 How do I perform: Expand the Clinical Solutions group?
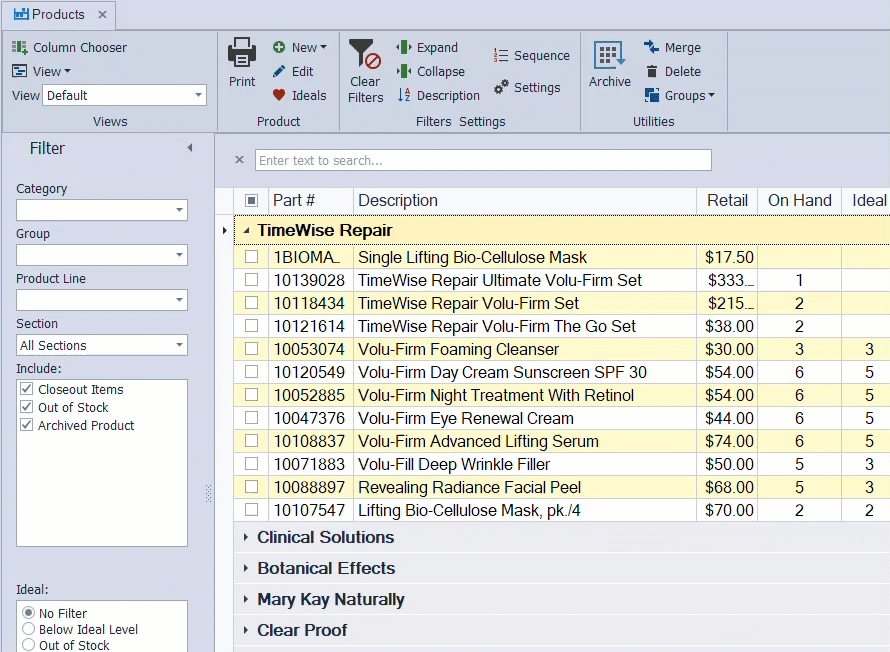pos(246,537)
